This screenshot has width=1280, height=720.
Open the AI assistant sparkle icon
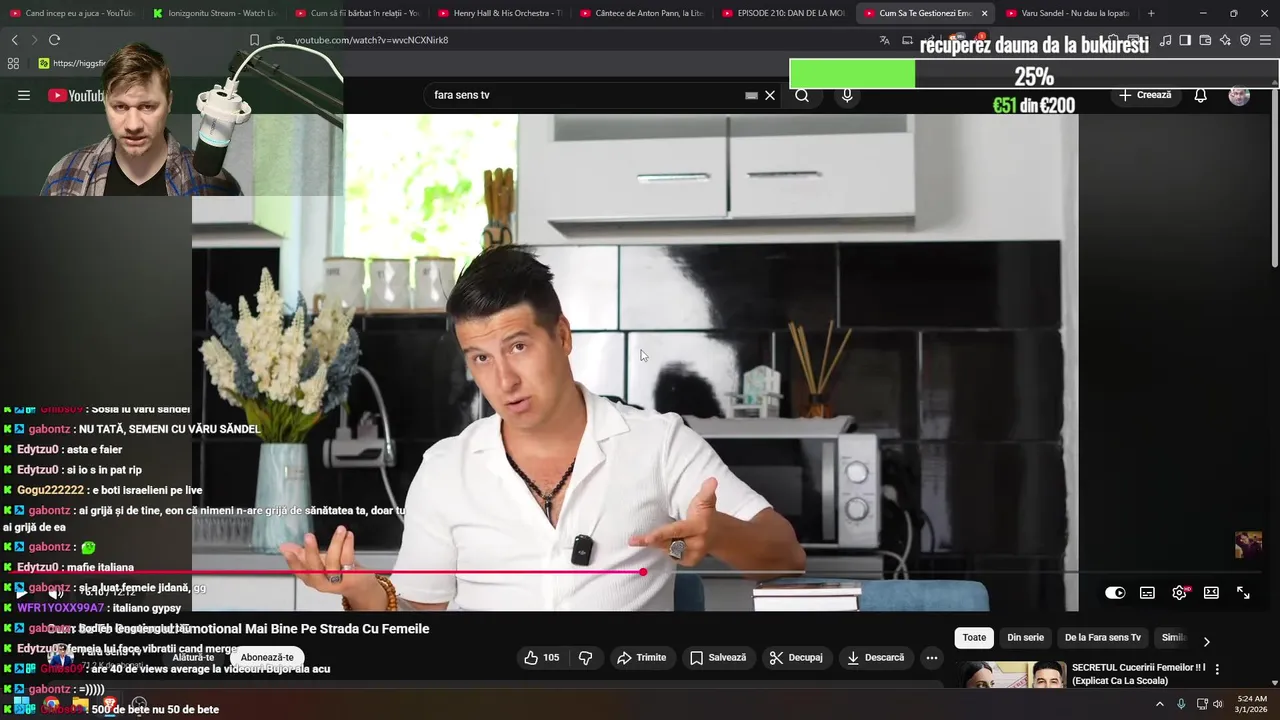click(1225, 40)
